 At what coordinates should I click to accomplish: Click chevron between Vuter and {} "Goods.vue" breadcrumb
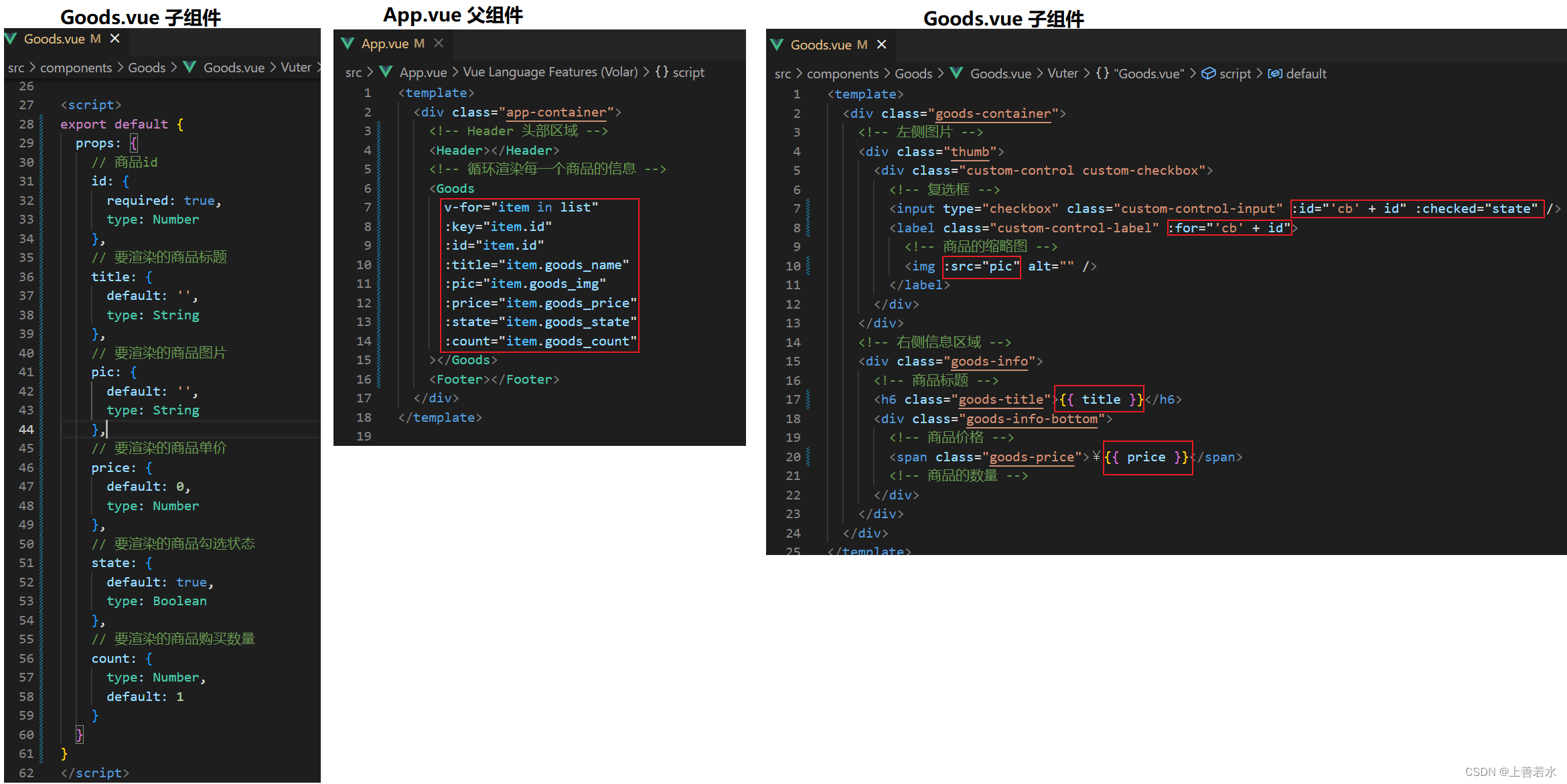click(x=1086, y=74)
